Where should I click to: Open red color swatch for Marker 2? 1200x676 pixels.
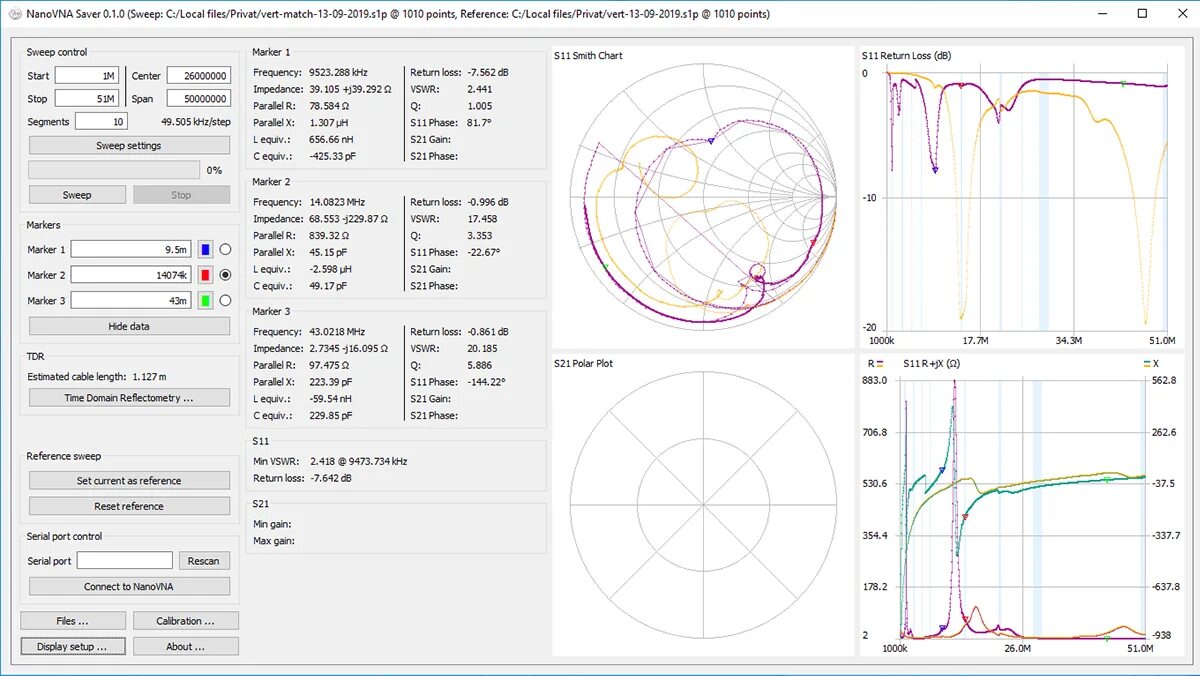point(205,274)
